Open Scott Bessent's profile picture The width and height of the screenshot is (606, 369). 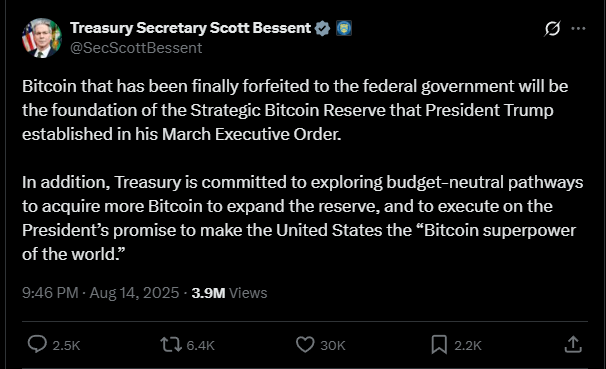[x=42, y=38]
